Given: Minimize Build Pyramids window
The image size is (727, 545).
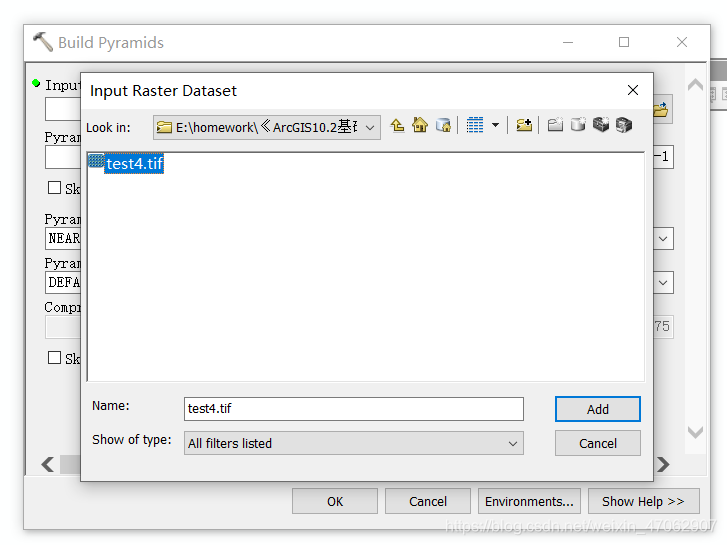Looking at the screenshot, I should (568, 42).
